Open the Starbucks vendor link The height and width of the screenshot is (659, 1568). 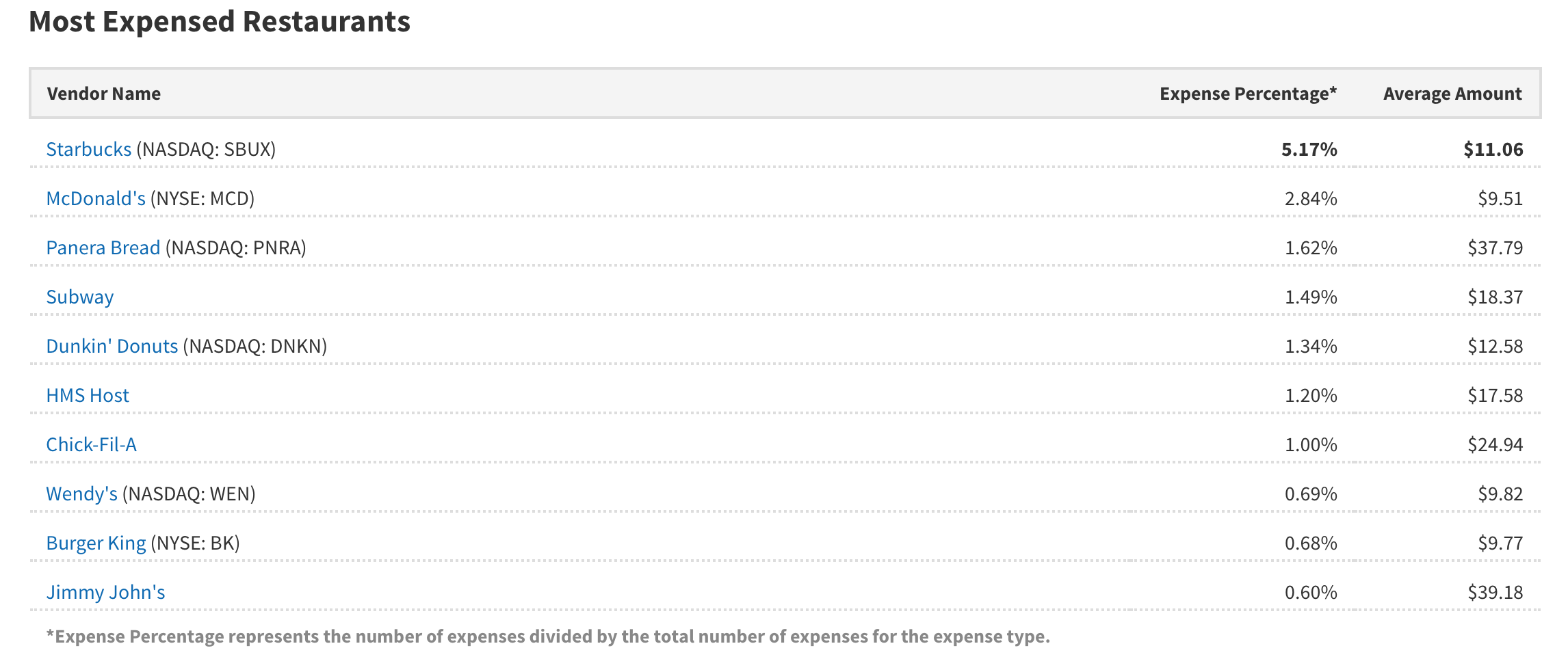click(88, 149)
